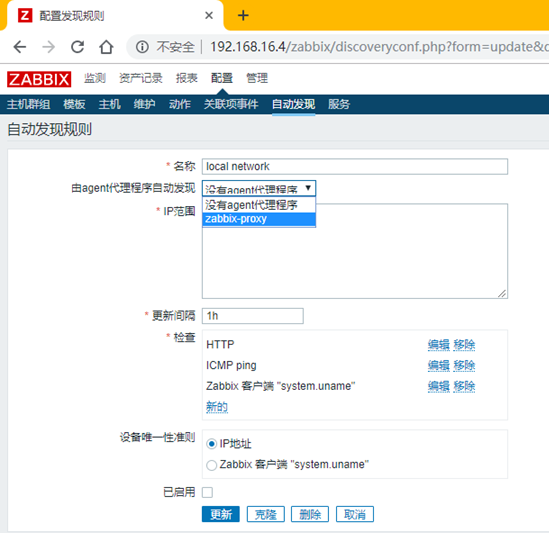Go to 主机 submenu

coord(109,104)
